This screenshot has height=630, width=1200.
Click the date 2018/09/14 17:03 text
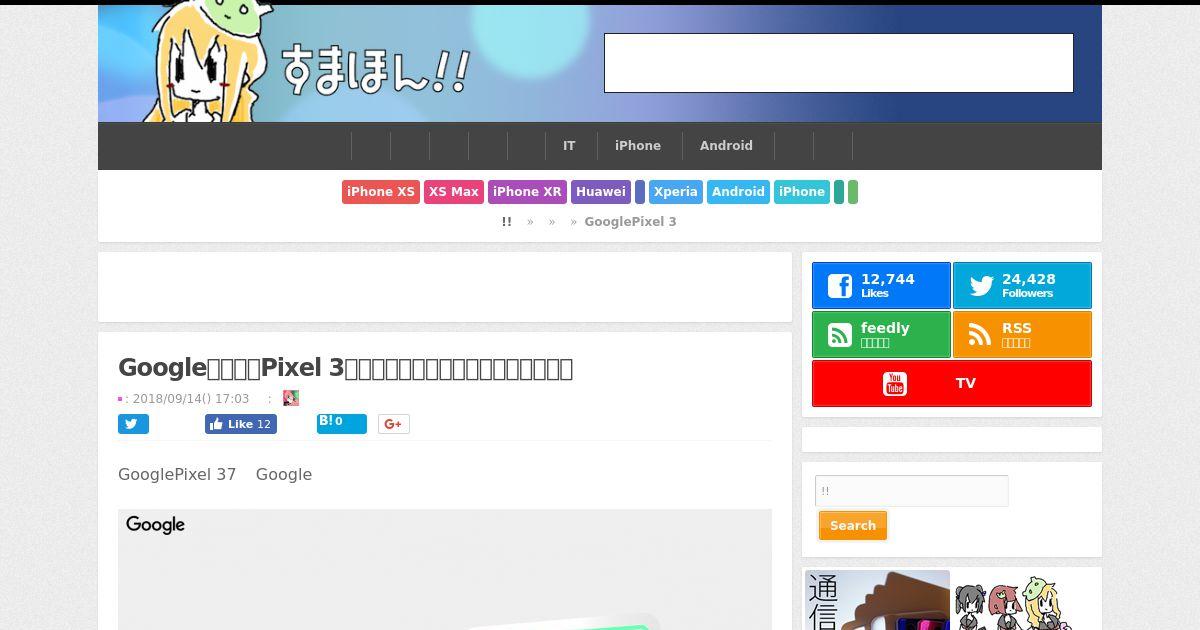tap(191, 398)
